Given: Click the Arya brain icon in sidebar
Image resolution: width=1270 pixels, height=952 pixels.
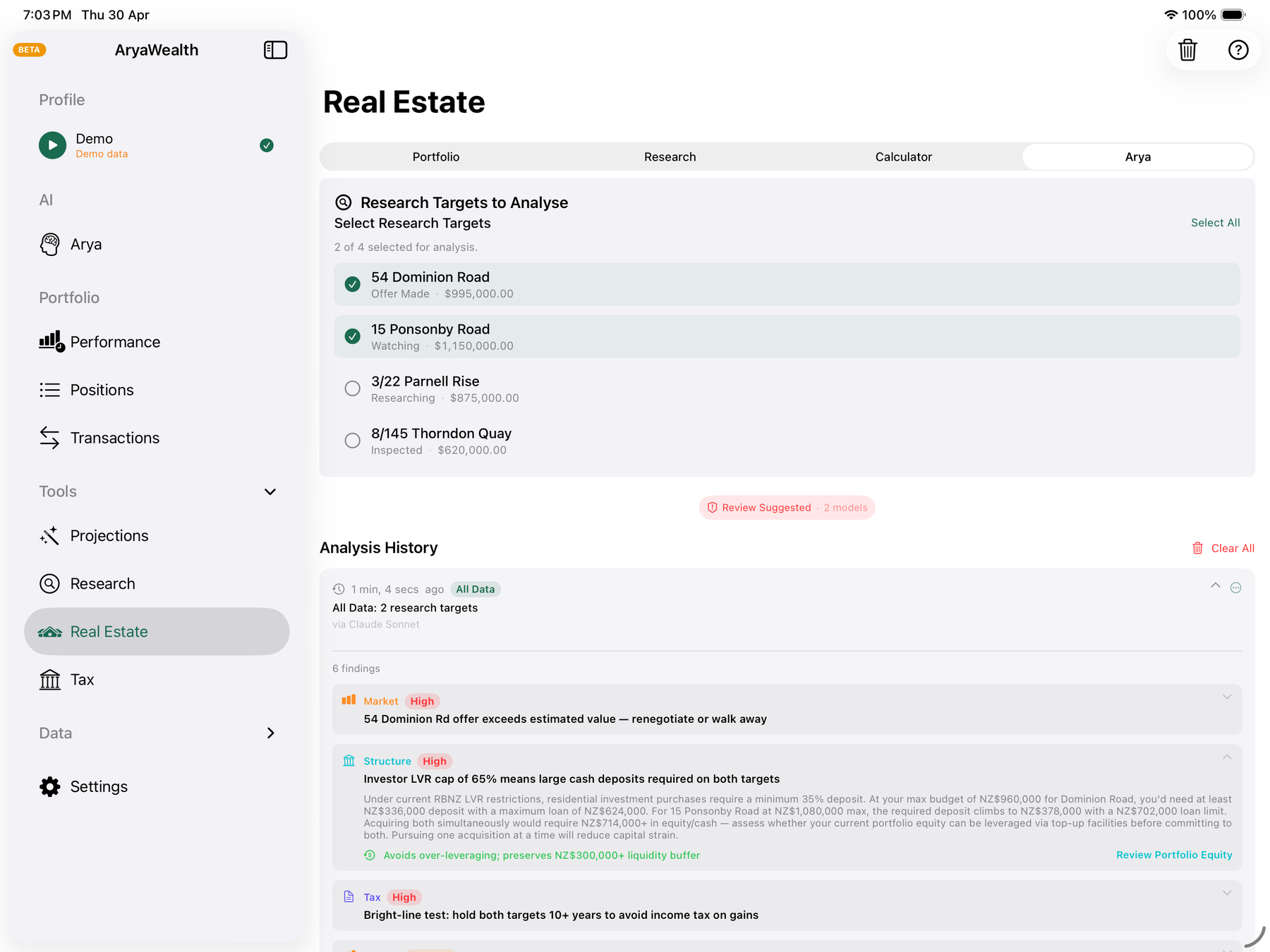Looking at the screenshot, I should [x=49, y=245].
